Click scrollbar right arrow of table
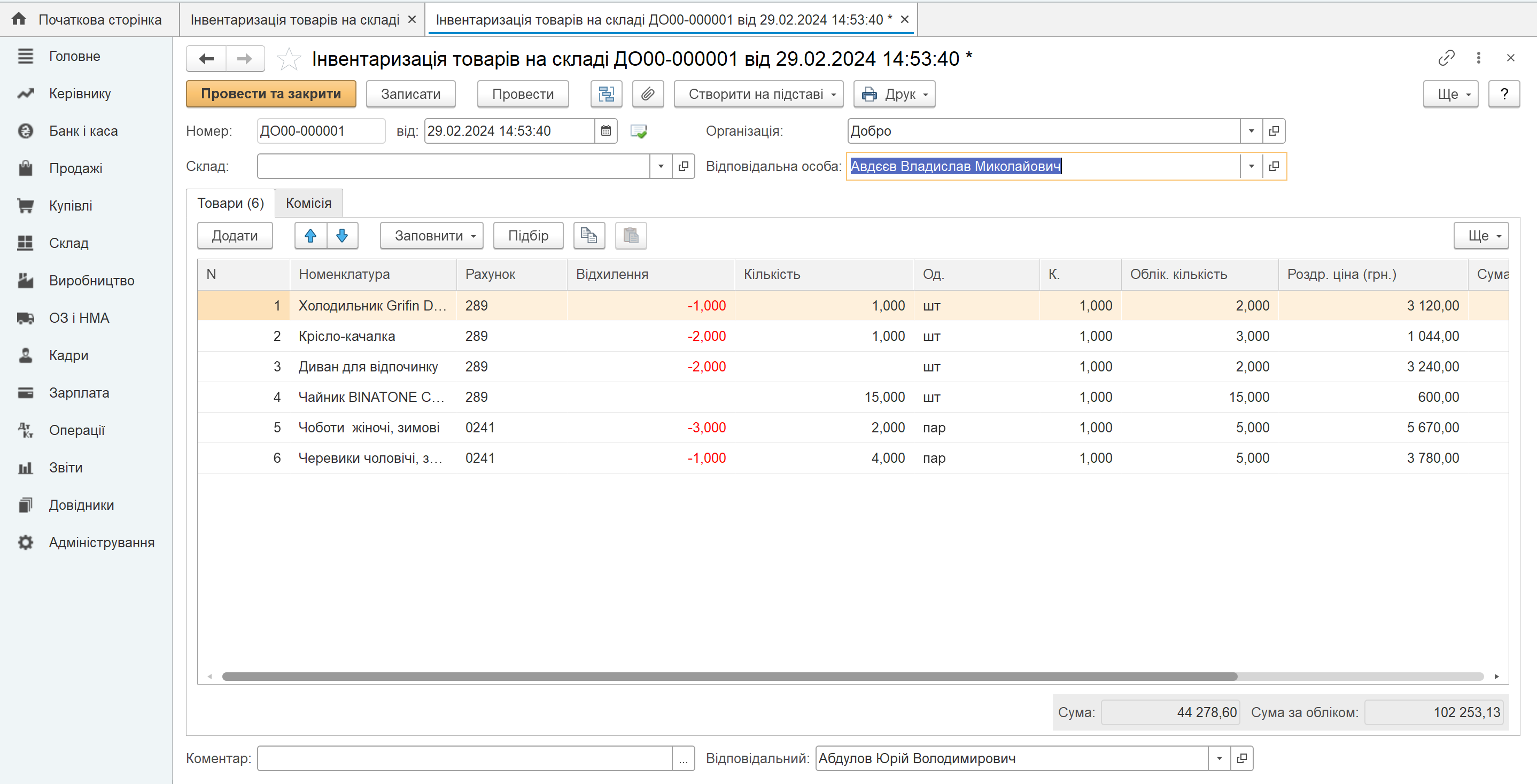 point(1496,677)
